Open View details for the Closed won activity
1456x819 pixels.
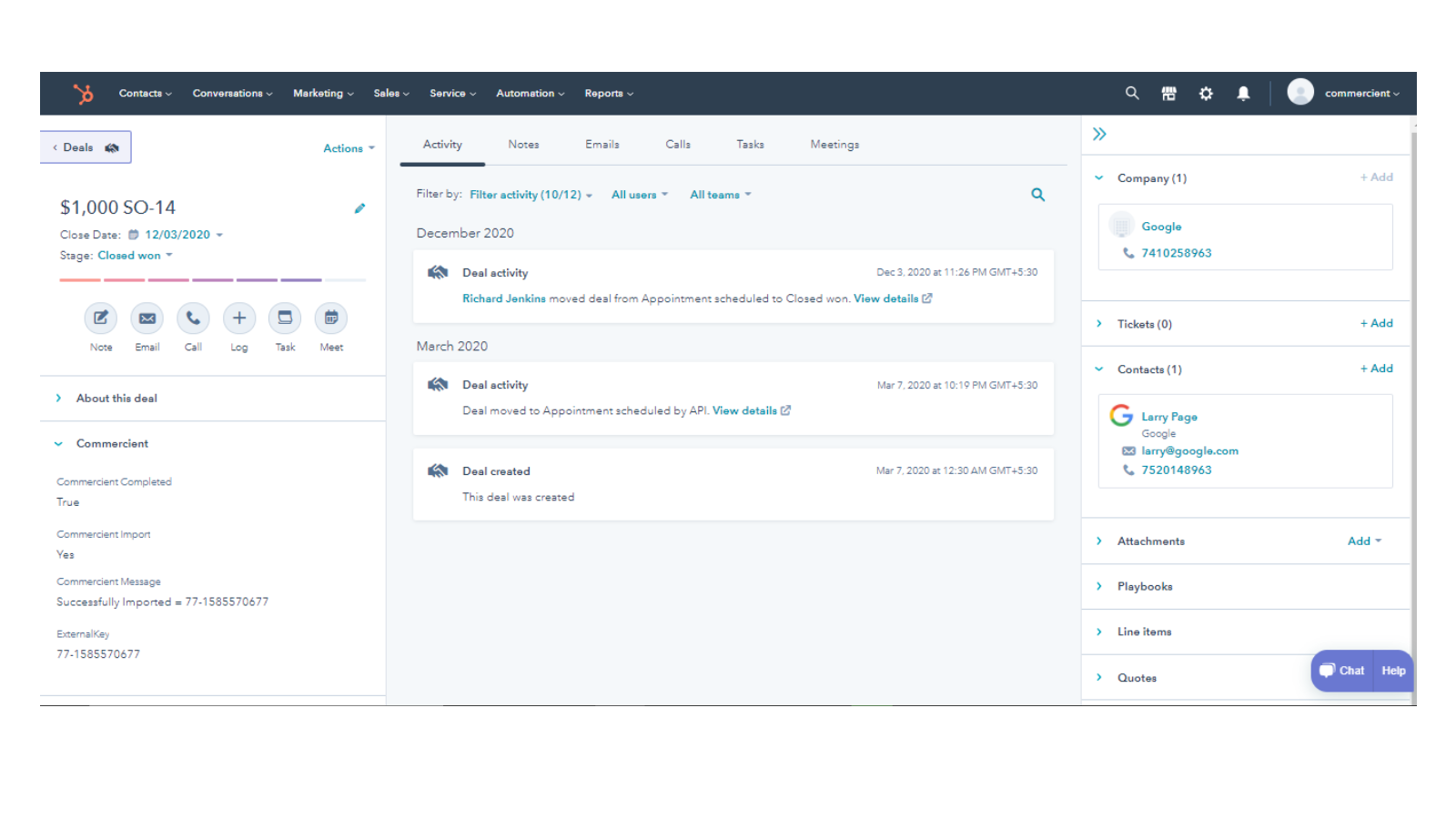tap(887, 298)
